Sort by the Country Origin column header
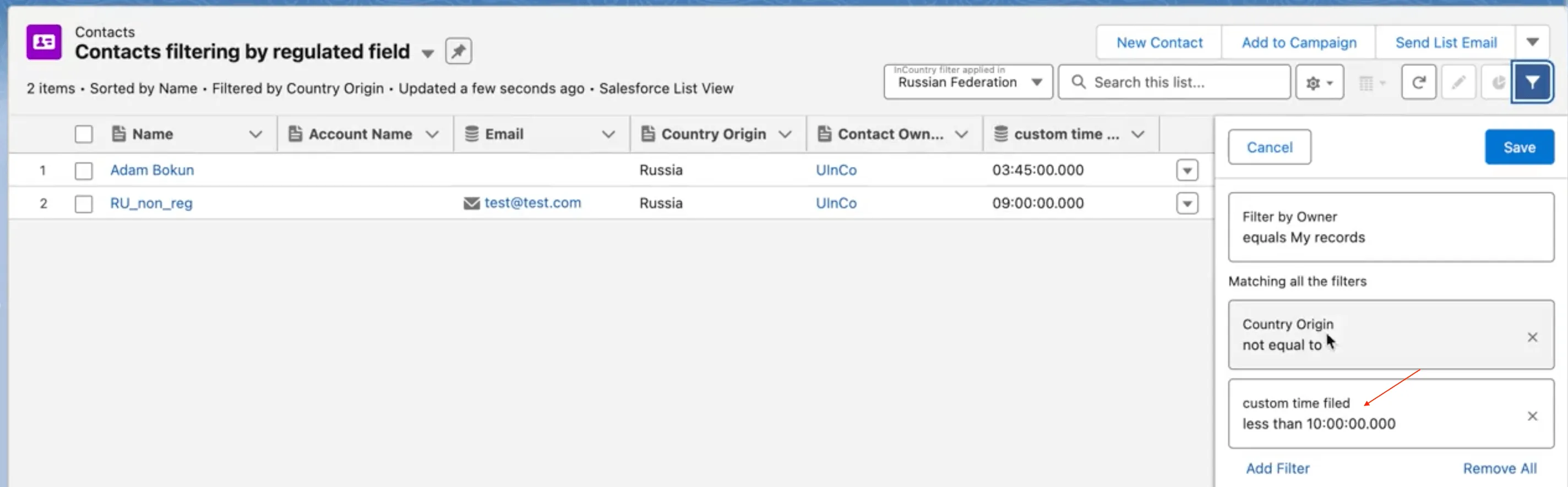1568x487 pixels. pos(713,134)
